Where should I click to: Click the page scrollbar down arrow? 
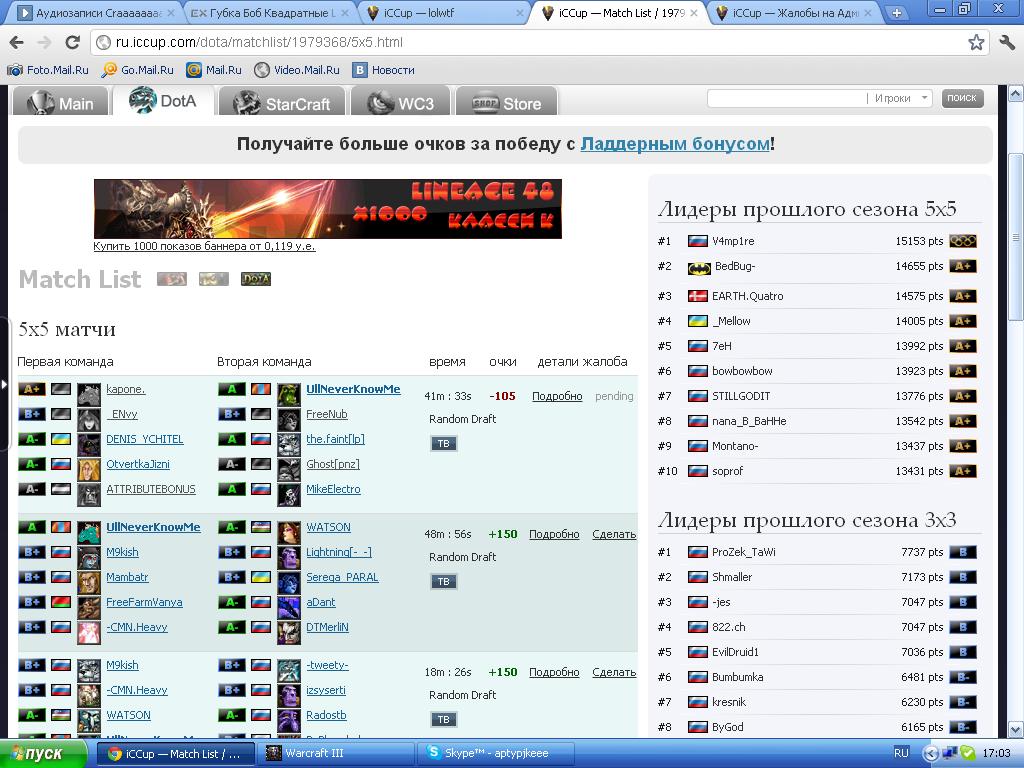click(x=1016, y=729)
